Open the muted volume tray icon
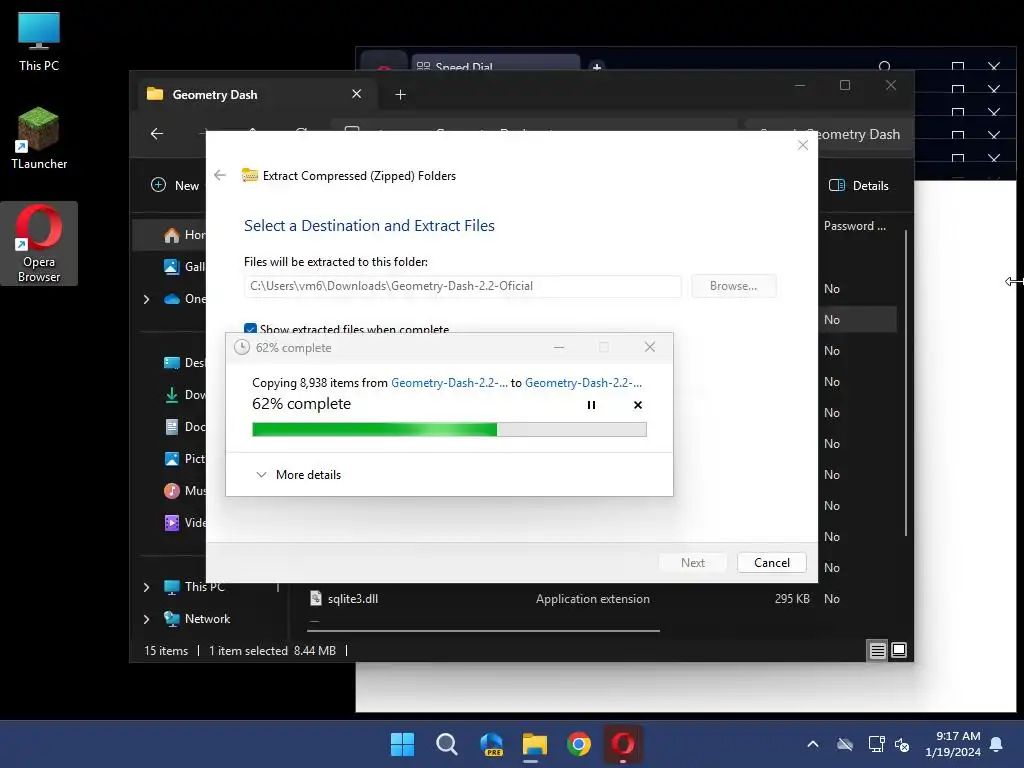This screenshot has height=768, width=1024. coord(902,744)
